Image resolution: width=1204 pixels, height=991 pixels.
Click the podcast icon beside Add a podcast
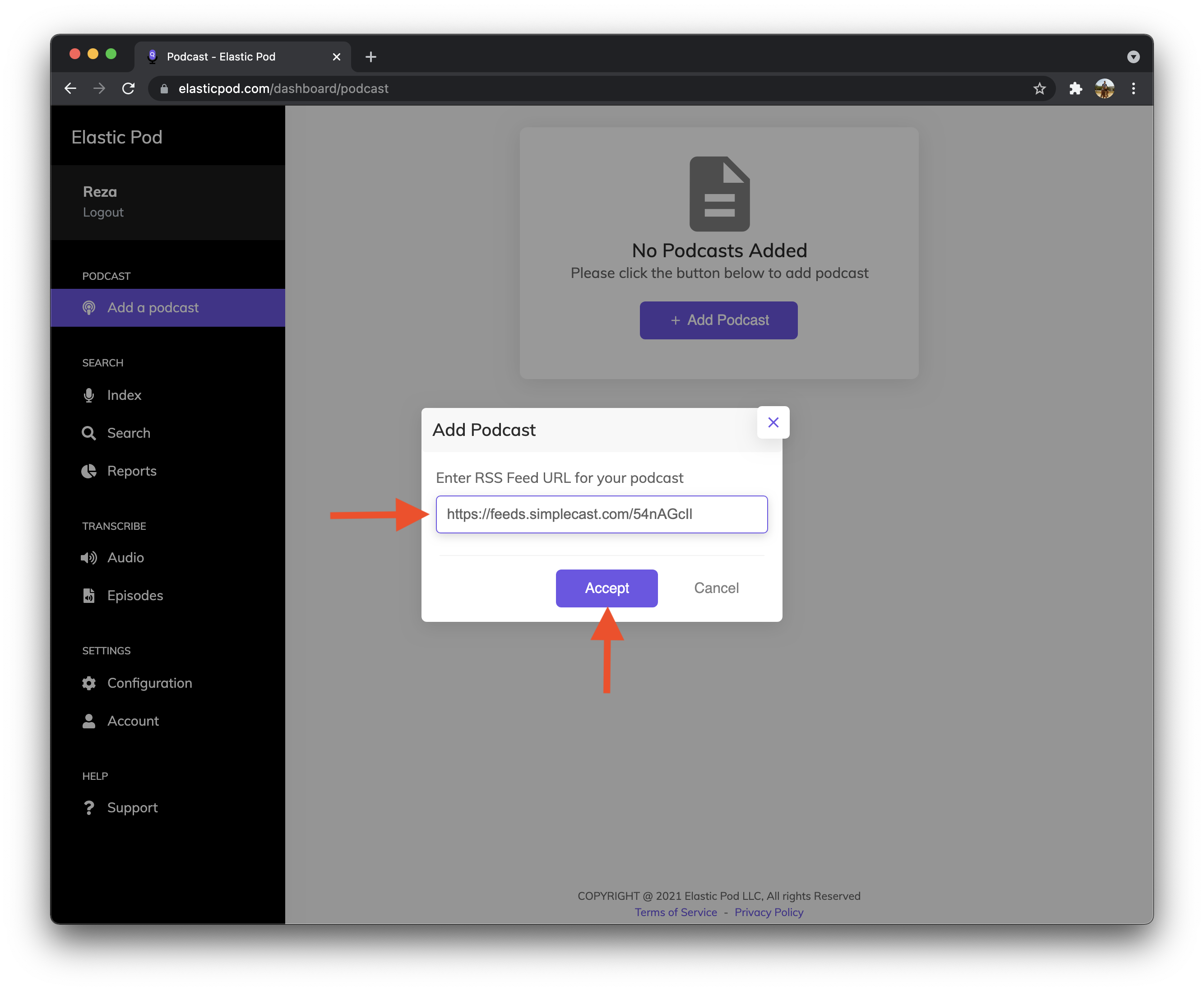point(88,308)
